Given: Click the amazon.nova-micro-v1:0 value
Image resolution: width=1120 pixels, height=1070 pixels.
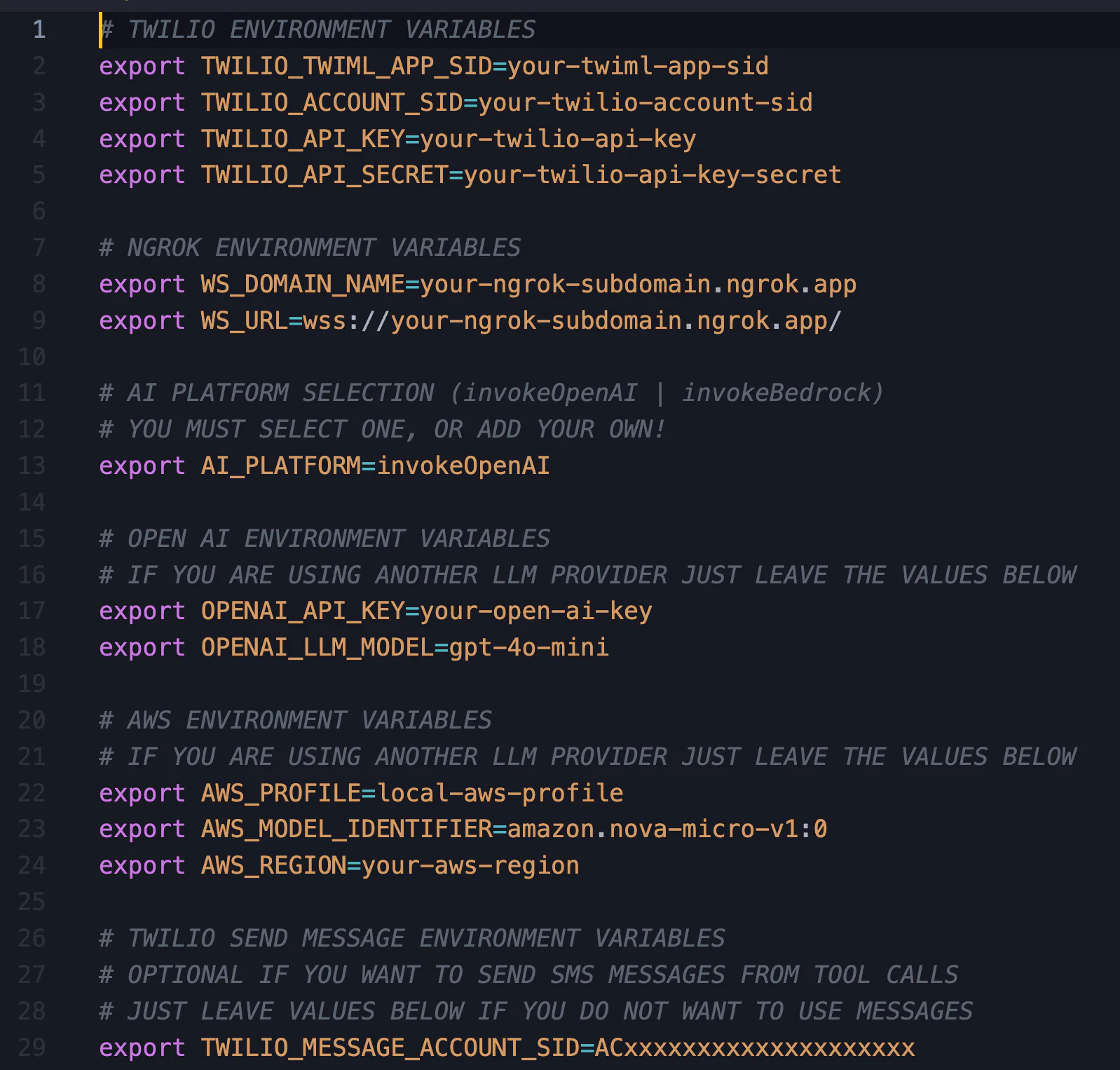Looking at the screenshot, I should tap(667, 829).
